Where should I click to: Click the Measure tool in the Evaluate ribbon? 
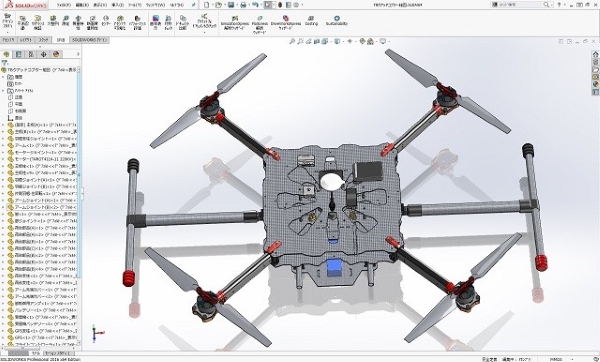(x=65, y=21)
